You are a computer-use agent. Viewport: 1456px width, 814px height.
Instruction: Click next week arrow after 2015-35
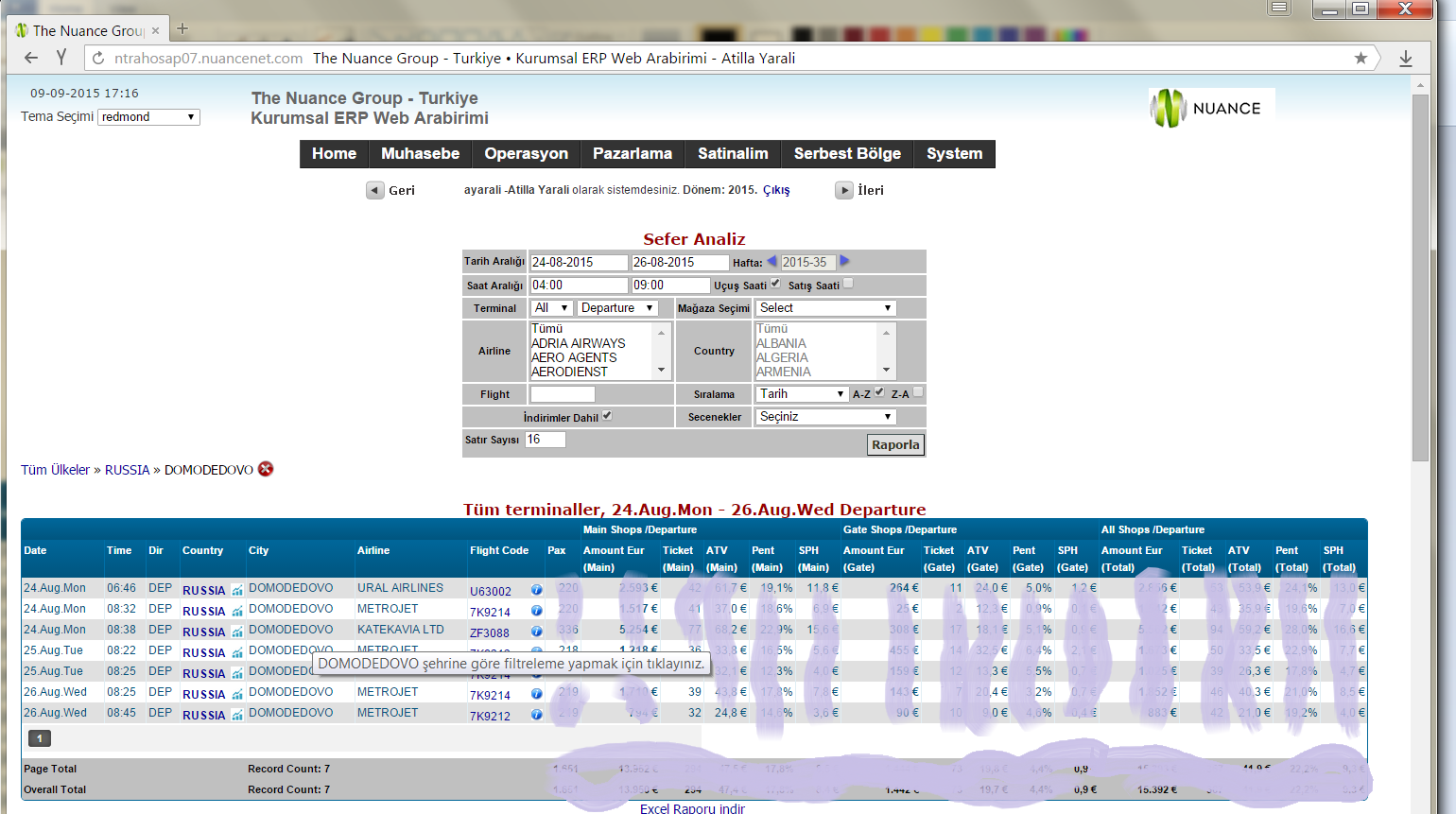coord(844,261)
